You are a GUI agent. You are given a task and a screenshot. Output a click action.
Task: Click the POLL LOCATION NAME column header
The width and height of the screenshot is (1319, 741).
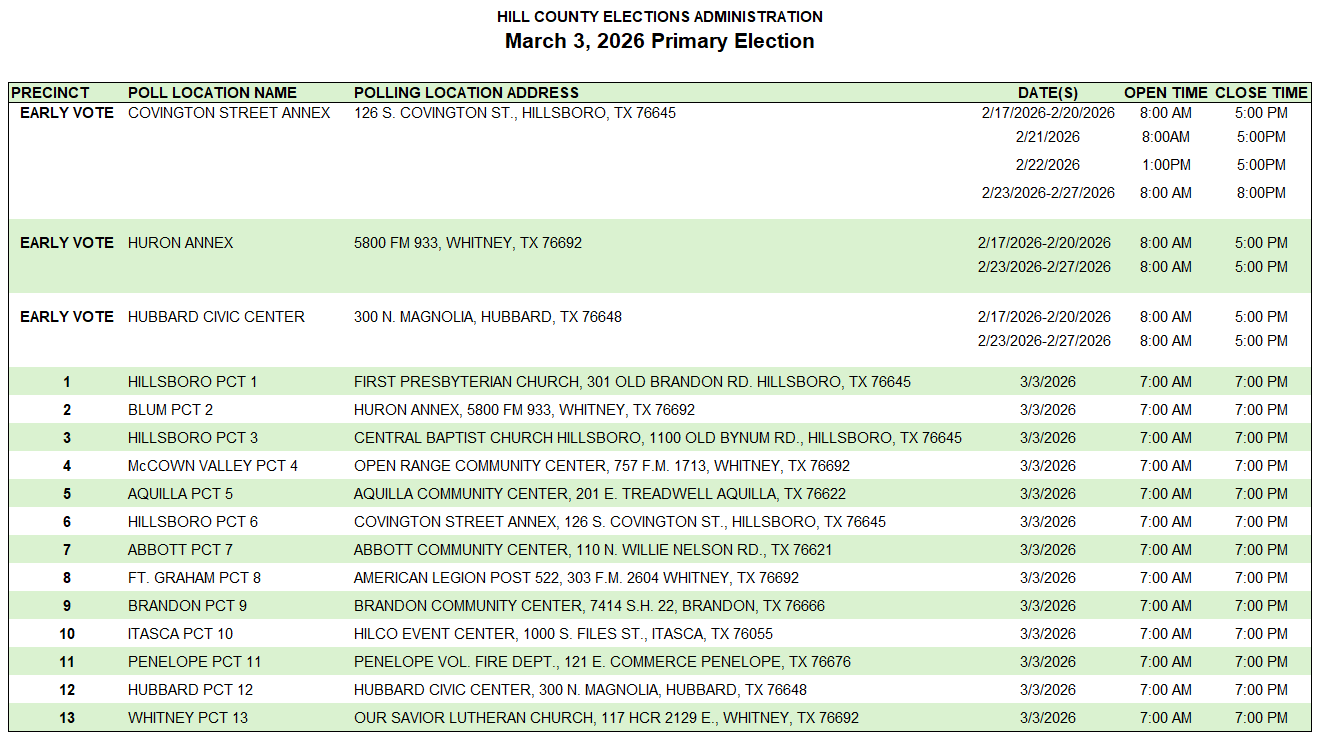pos(212,93)
